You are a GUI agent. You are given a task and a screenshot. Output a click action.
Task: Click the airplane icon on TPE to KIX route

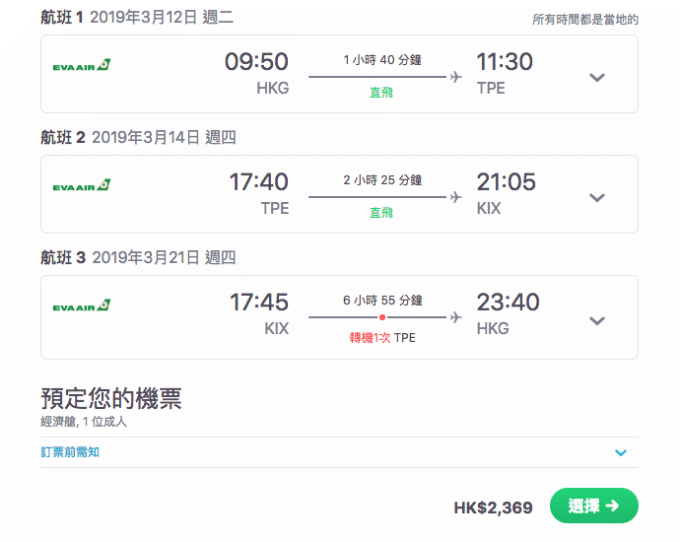coord(456,197)
